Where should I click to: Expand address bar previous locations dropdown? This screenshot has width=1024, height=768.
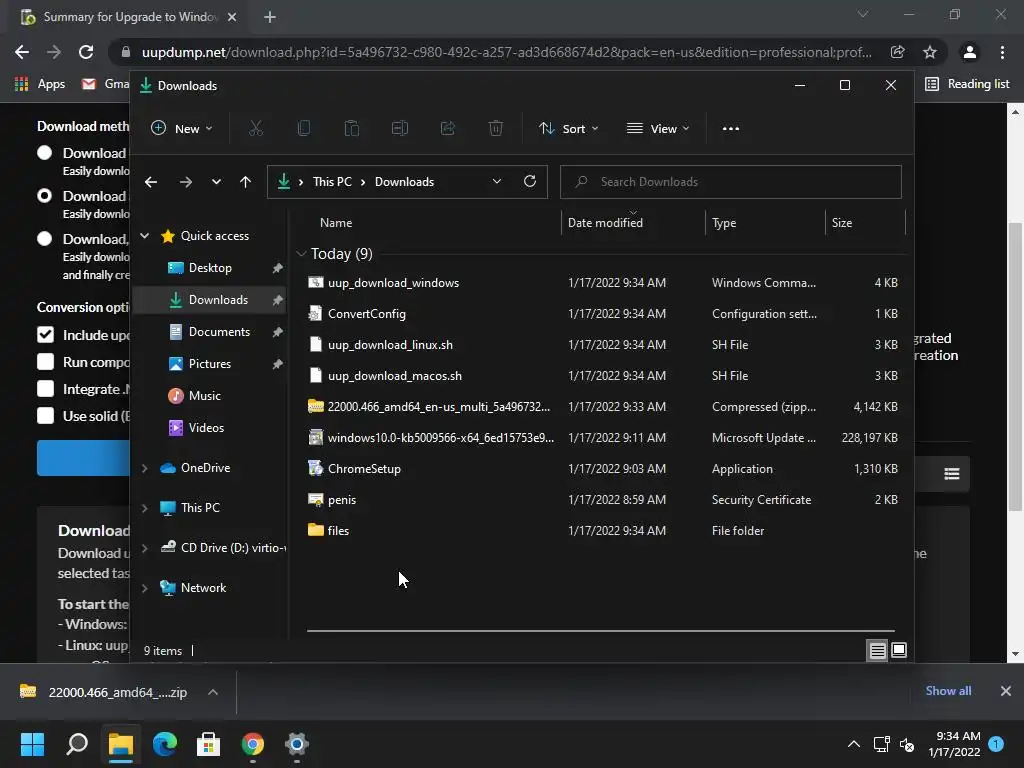coord(497,182)
